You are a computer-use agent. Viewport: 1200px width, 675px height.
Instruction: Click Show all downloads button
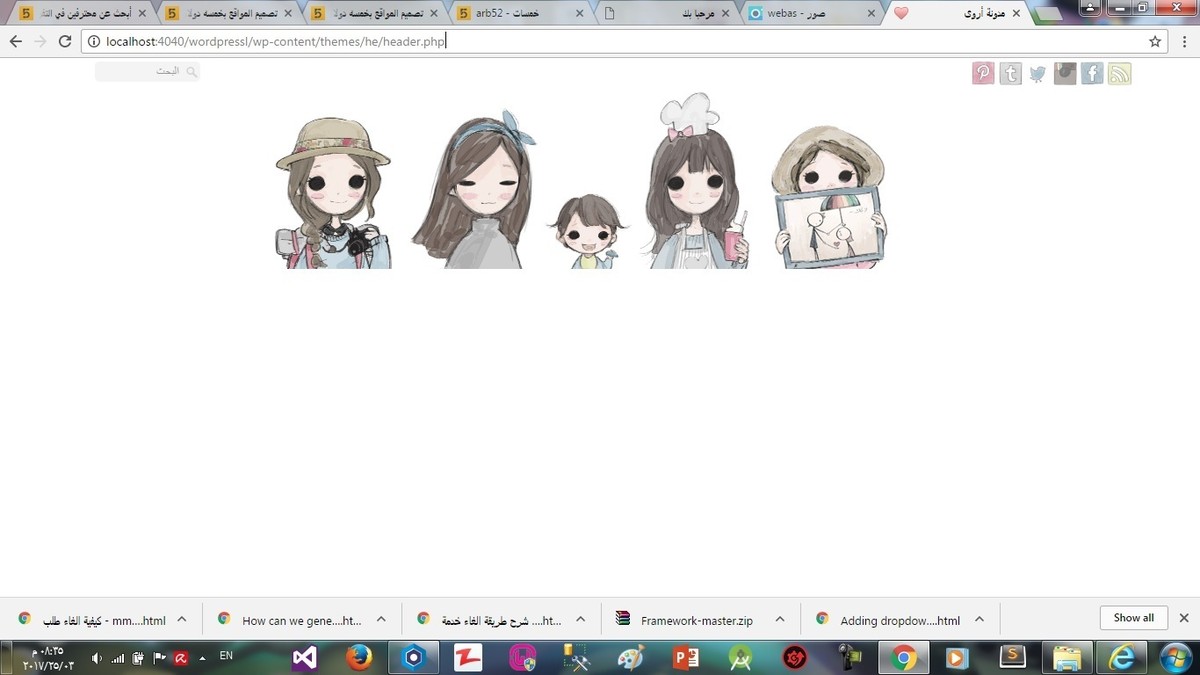point(1133,618)
